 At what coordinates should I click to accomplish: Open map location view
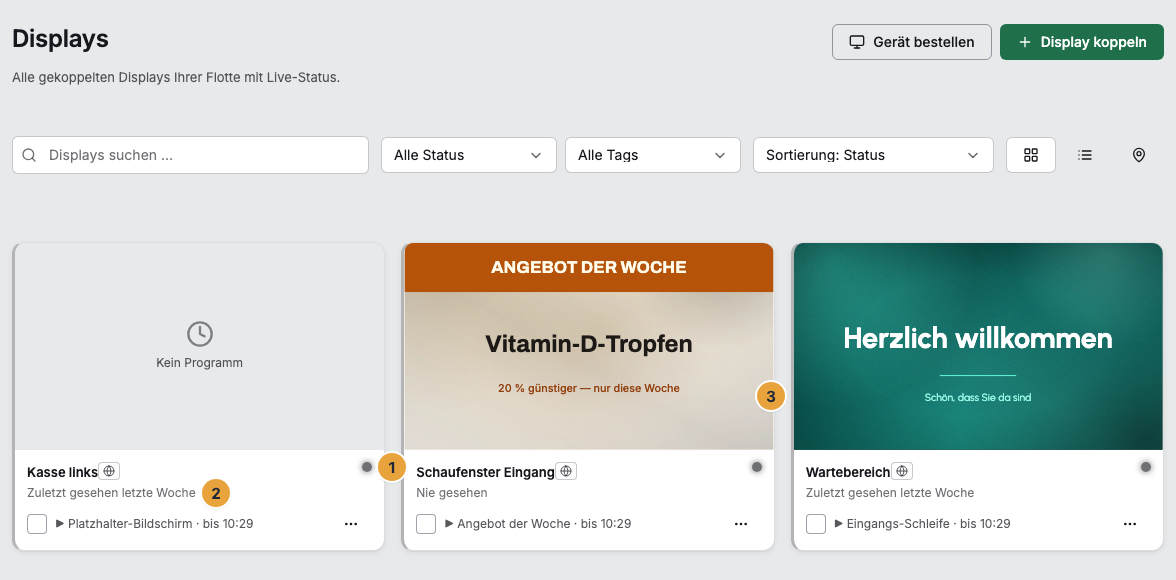(1138, 155)
